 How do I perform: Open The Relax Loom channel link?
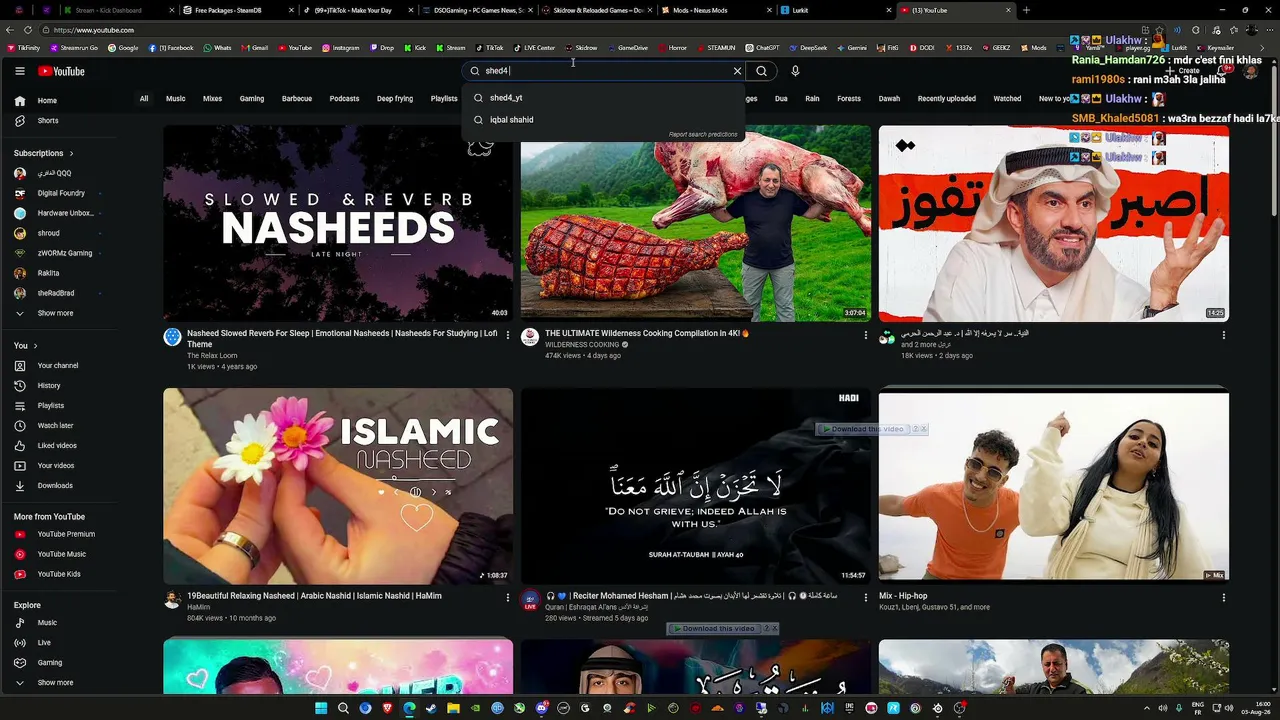coord(212,356)
